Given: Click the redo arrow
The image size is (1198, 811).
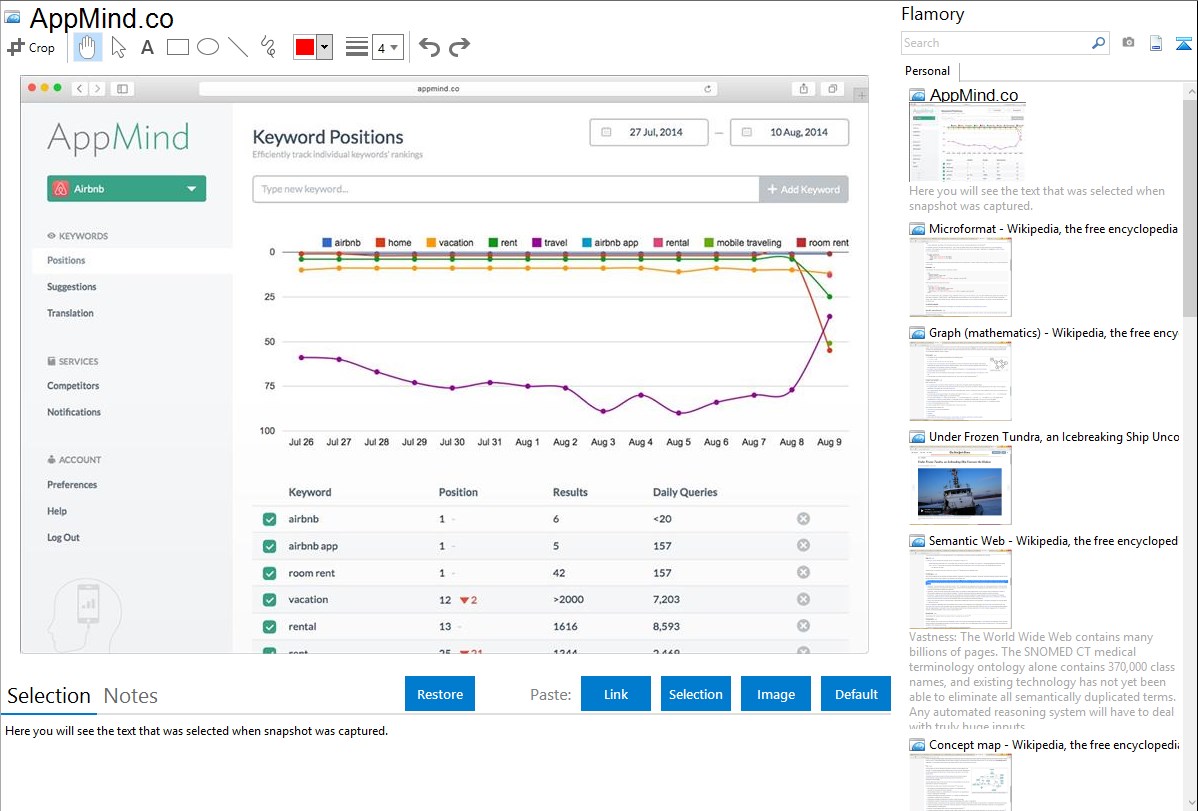Looking at the screenshot, I should click(x=459, y=47).
